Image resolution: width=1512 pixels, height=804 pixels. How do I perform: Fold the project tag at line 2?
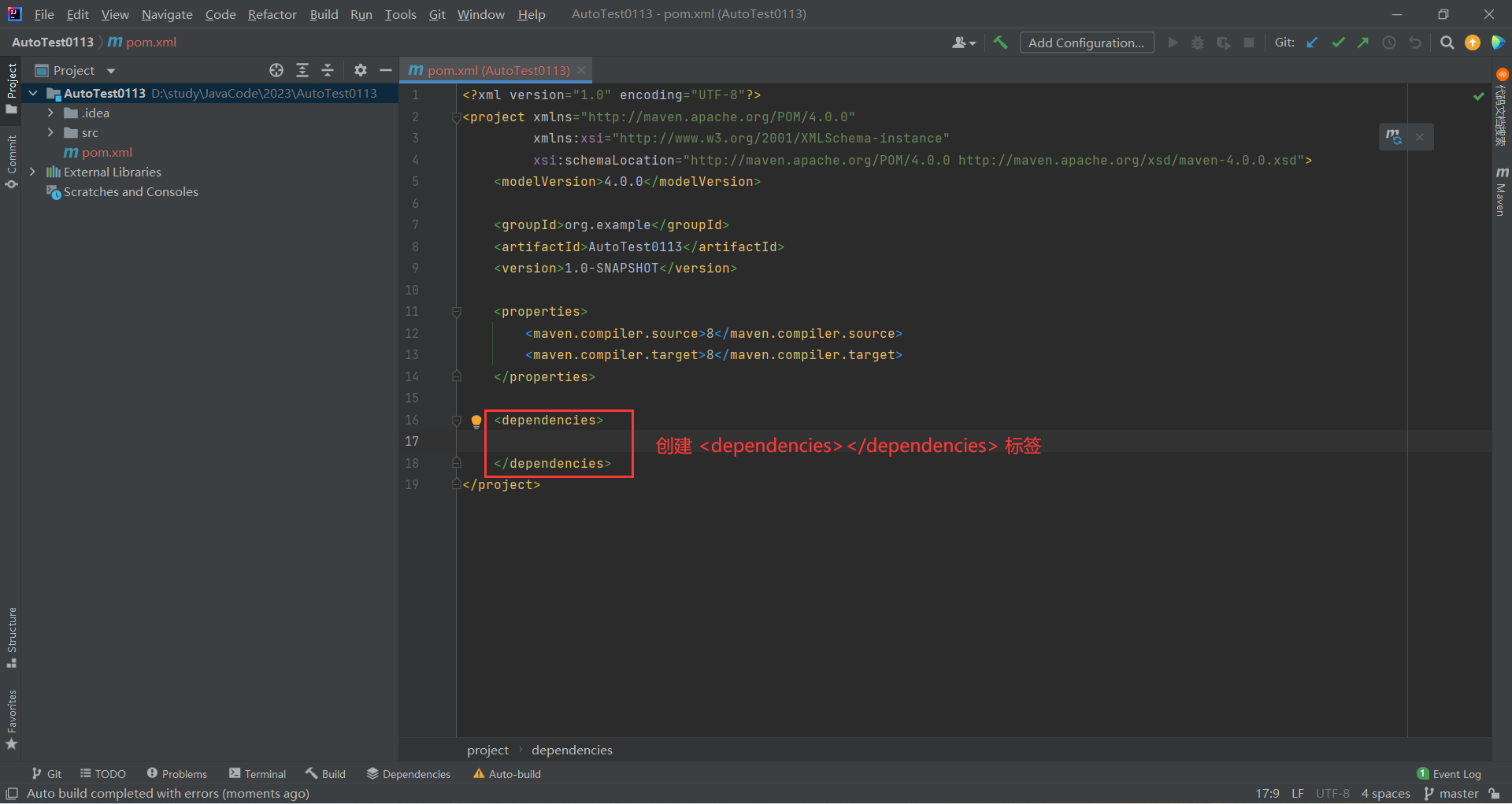tap(456, 117)
